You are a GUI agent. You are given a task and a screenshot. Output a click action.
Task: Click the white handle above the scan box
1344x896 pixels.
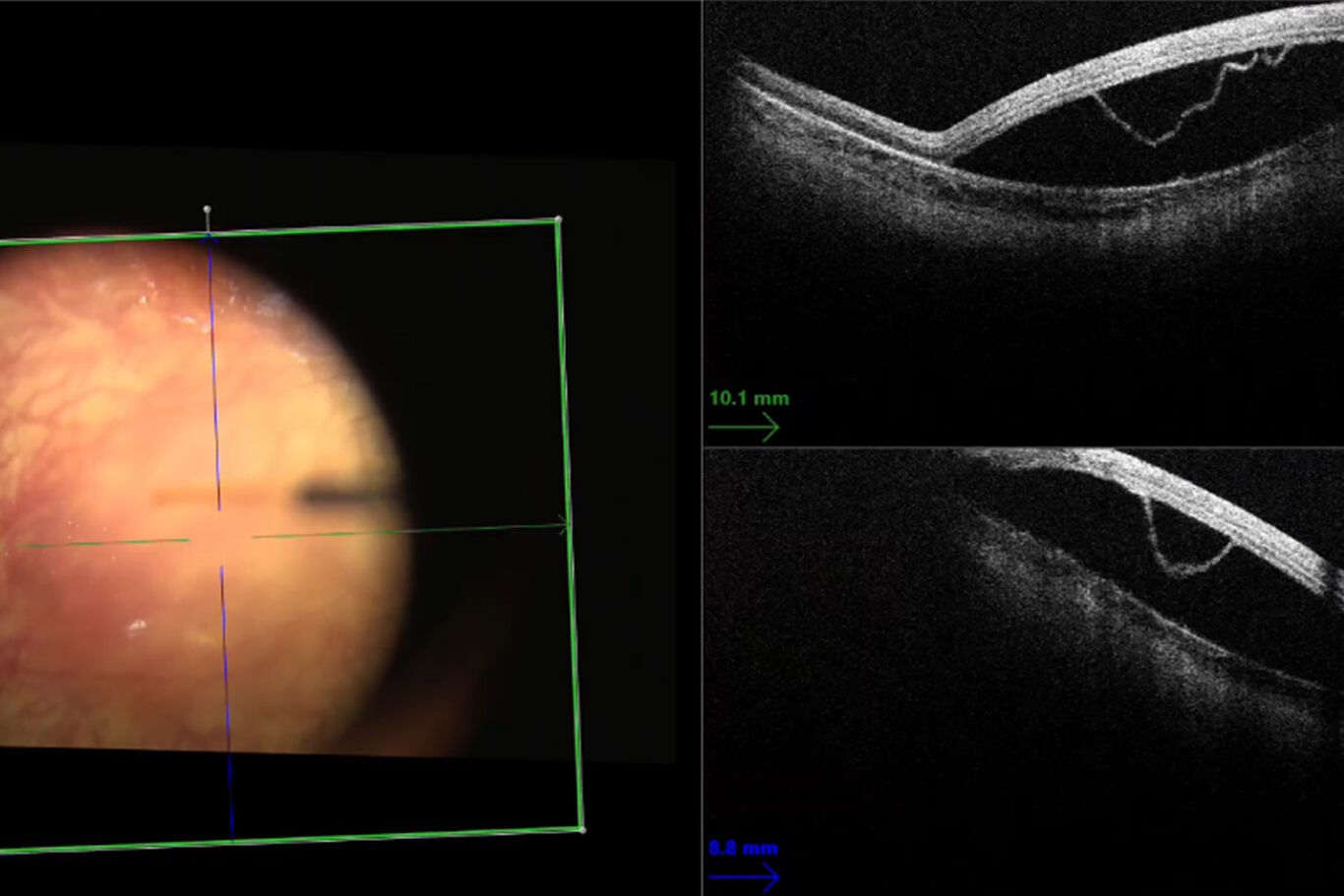[208, 209]
